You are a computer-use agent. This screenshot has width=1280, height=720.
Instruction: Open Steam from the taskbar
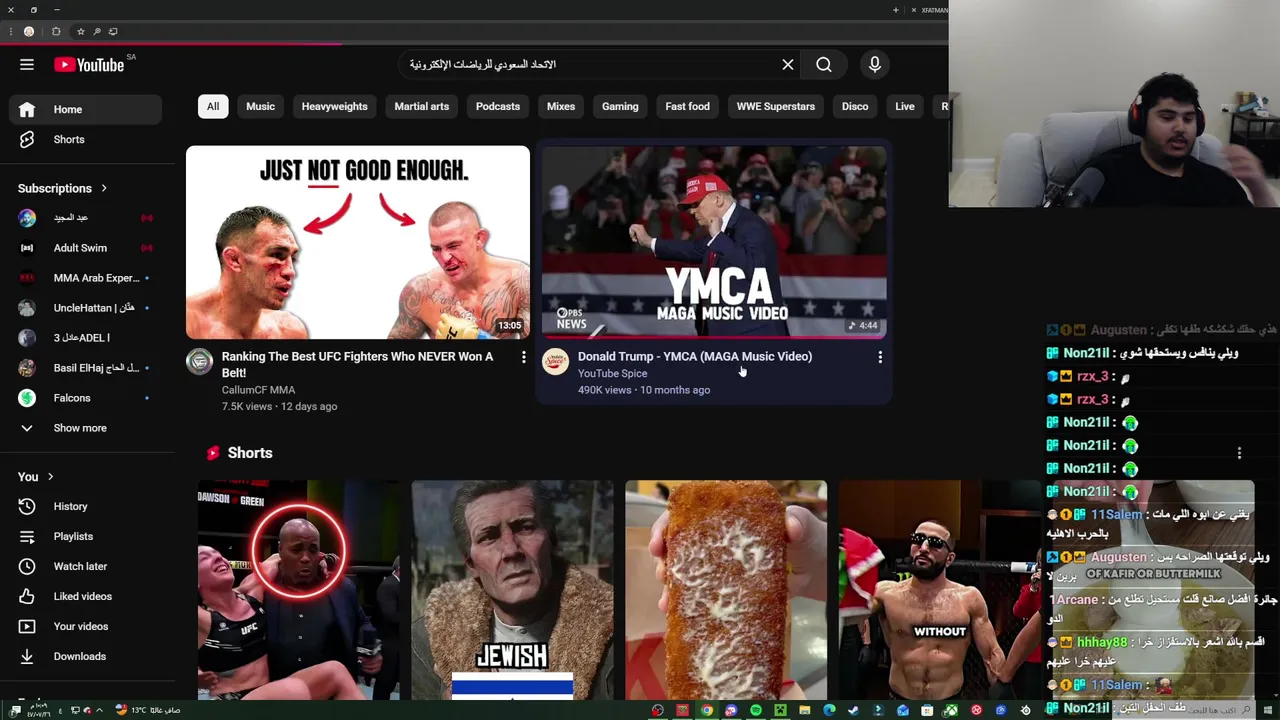coord(853,710)
